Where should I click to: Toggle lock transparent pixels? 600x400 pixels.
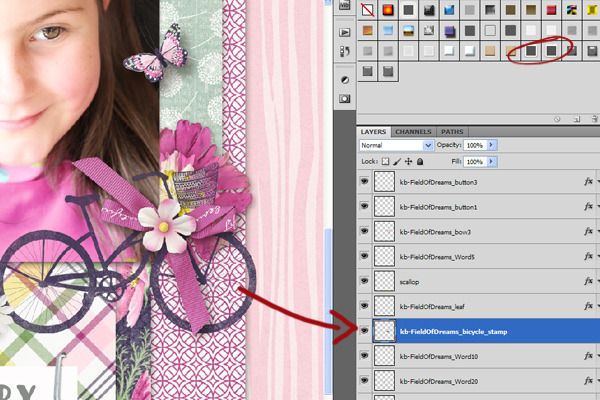(x=385, y=162)
